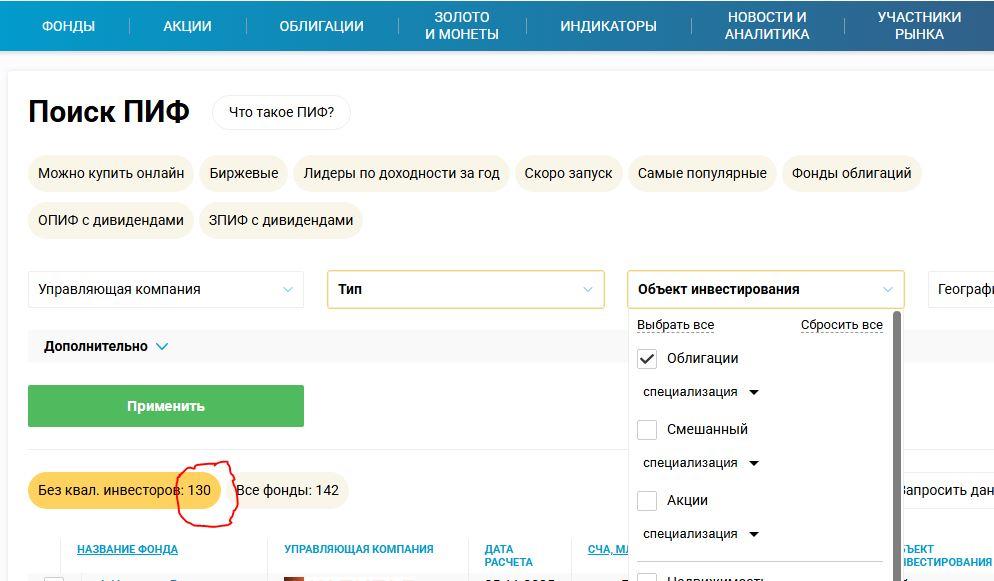Image resolution: width=994 pixels, height=581 pixels.
Task: Uncheck the Облигации checkbox
Action: point(647,359)
